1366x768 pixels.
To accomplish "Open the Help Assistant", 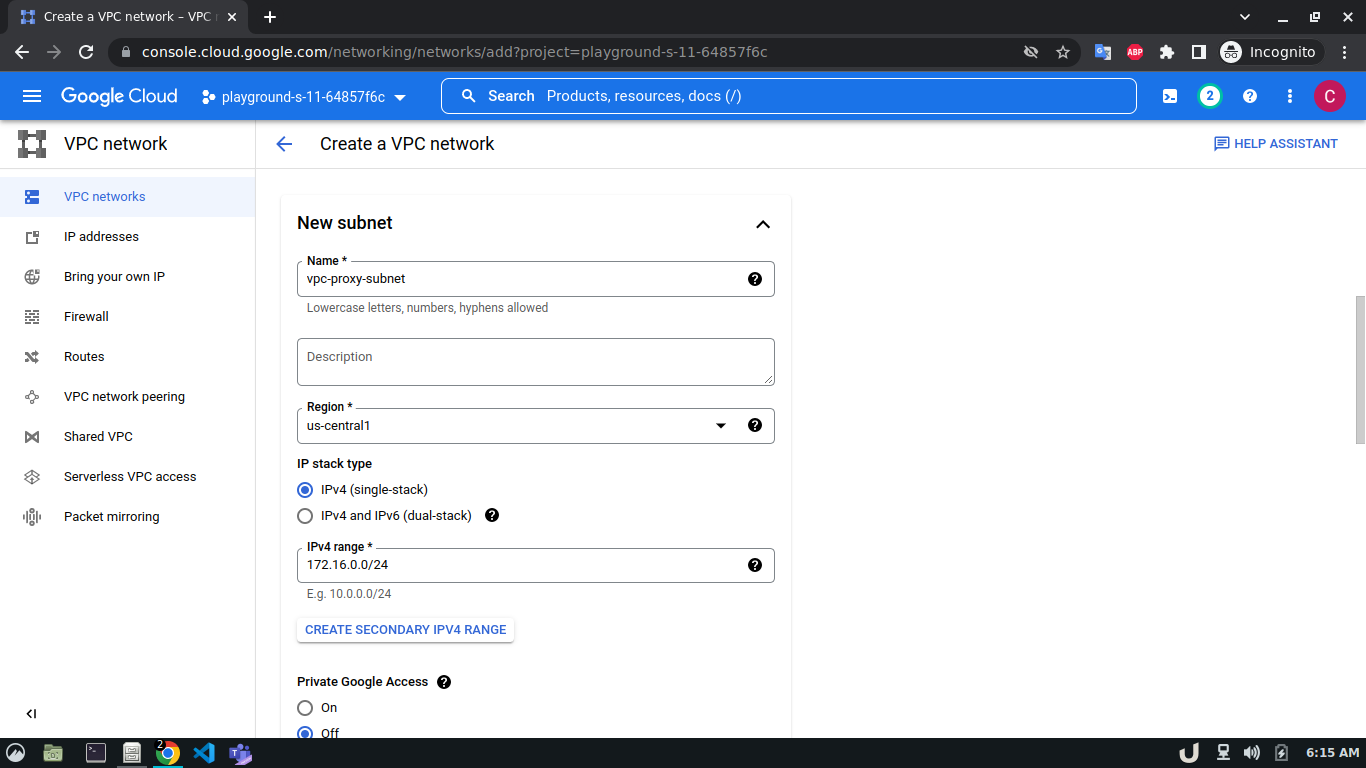I will (x=1275, y=144).
